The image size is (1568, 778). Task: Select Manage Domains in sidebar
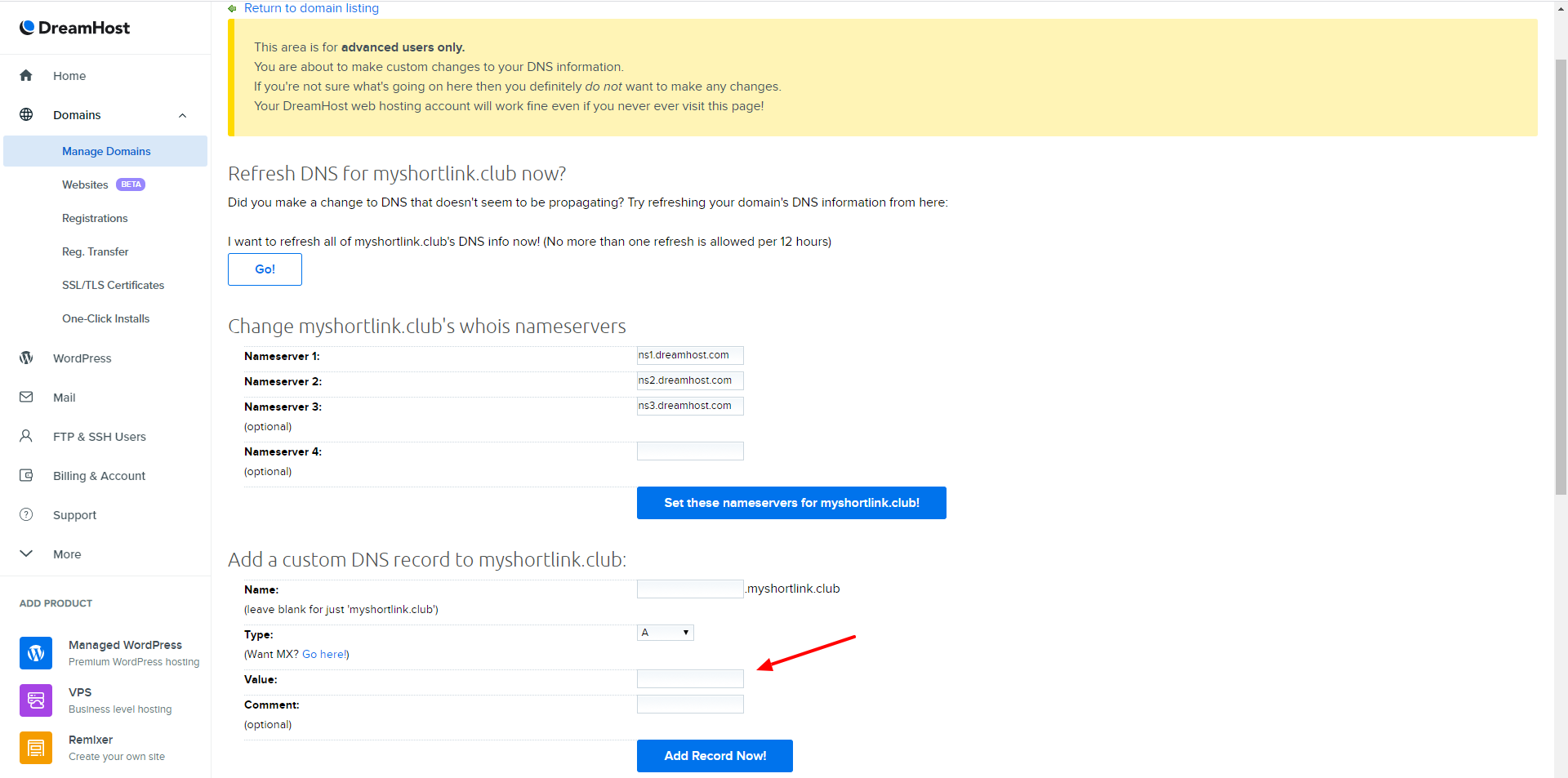[105, 151]
